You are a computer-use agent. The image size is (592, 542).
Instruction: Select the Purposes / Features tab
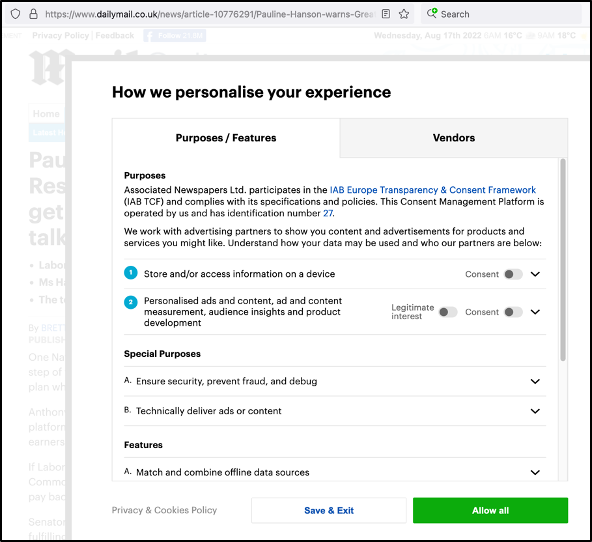pos(226,138)
